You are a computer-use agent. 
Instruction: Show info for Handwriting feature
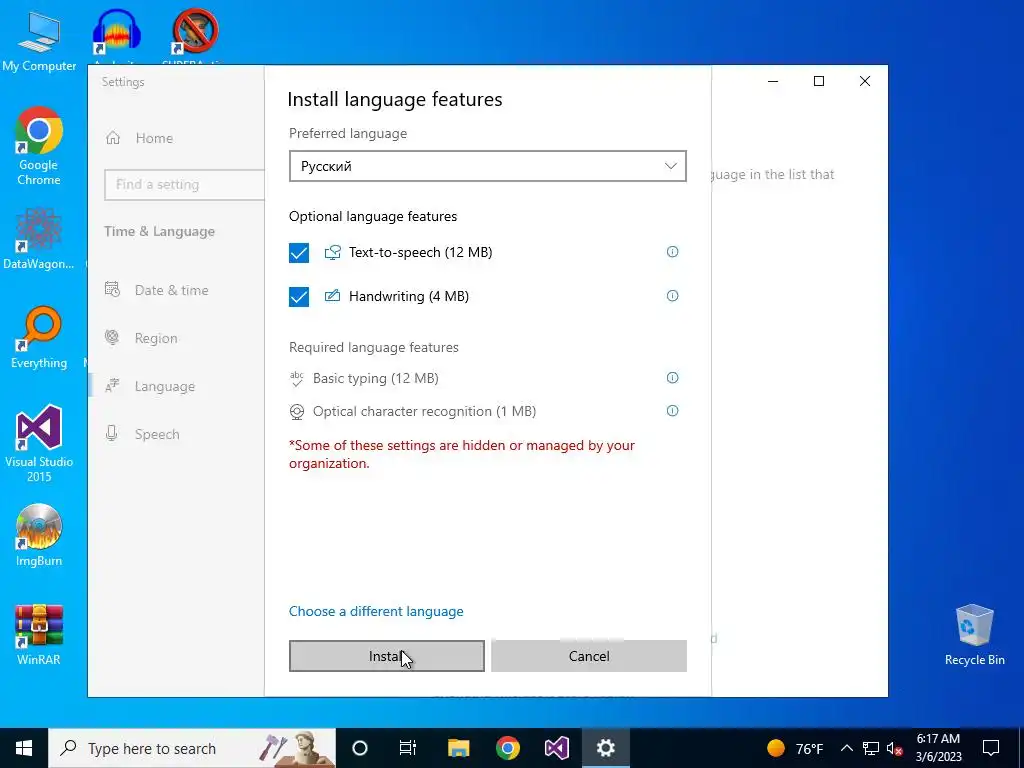click(672, 296)
